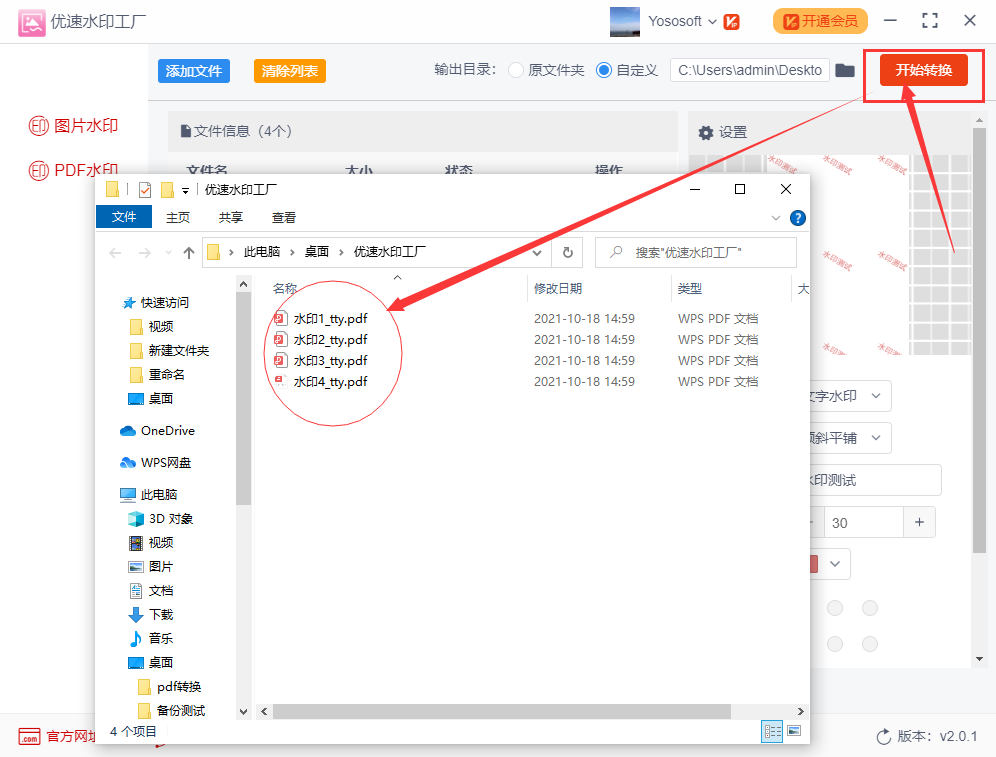Click 桌面 in the address breadcrumb
The height and width of the screenshot is (757, 996).
(316, 252)
